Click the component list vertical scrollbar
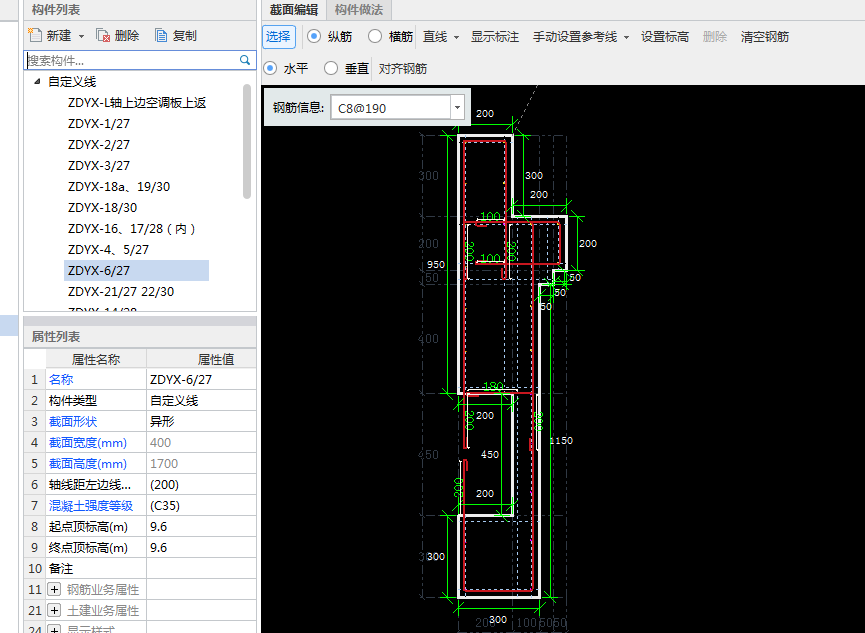Screen dimensions: 865x633 (x=247, y=141)
